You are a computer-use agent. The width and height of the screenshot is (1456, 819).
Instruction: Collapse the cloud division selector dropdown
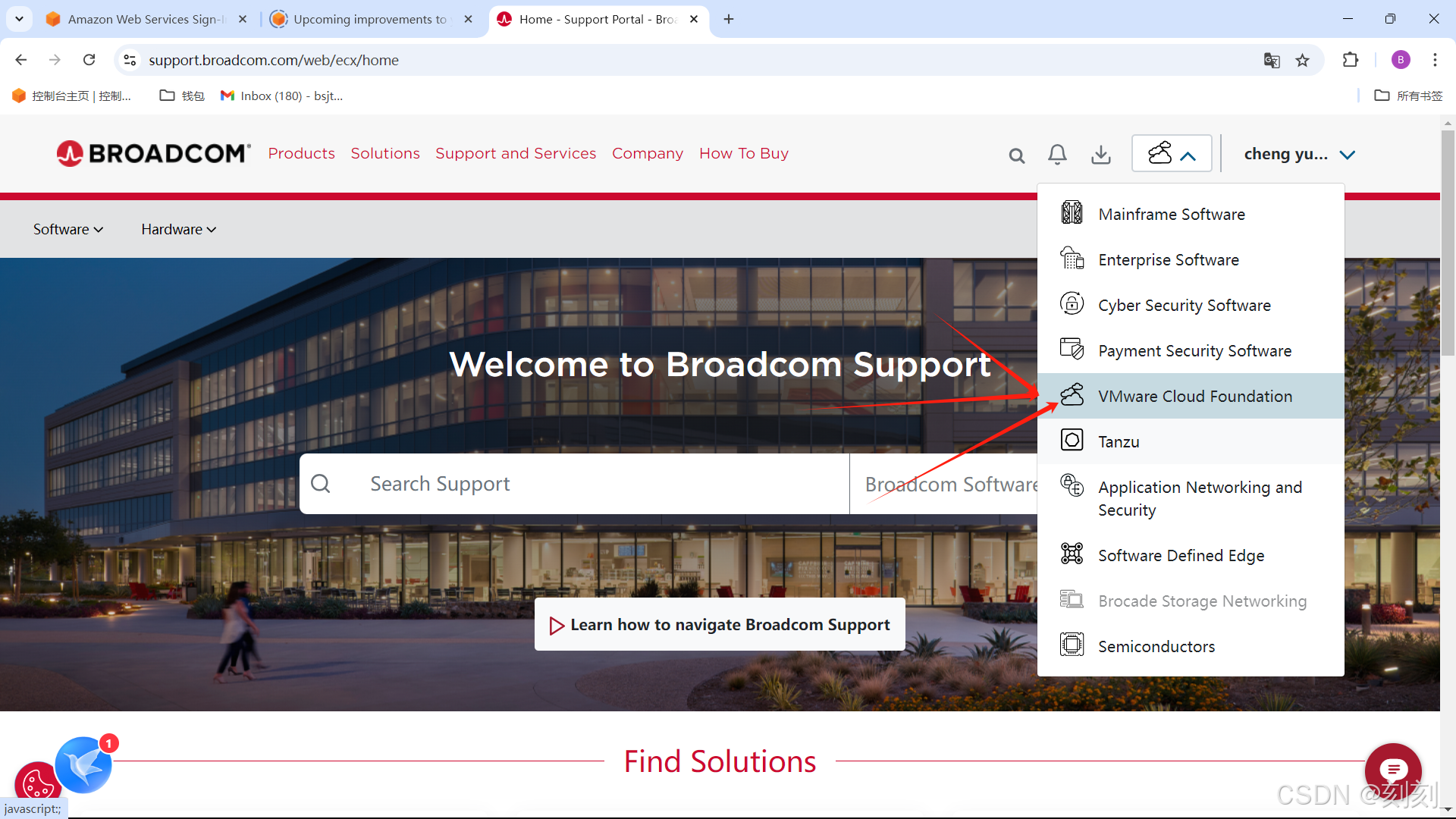pos(1172,154)
